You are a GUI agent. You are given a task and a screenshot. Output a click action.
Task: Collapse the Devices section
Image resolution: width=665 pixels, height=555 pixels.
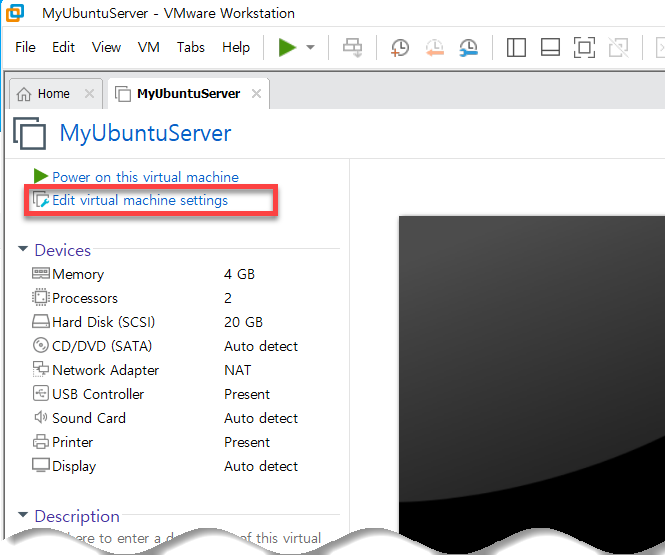(x=23, y=249)
